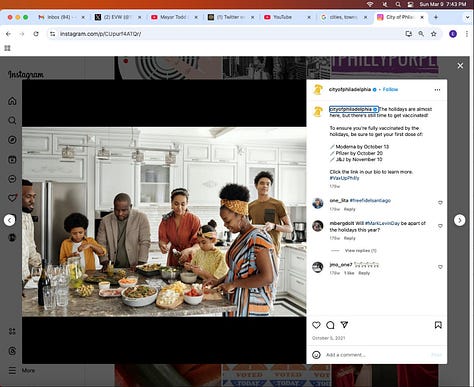The width and height of the screenshot is (474, 387).
Task: Open macOS Control Center
Action: point(411,4)
